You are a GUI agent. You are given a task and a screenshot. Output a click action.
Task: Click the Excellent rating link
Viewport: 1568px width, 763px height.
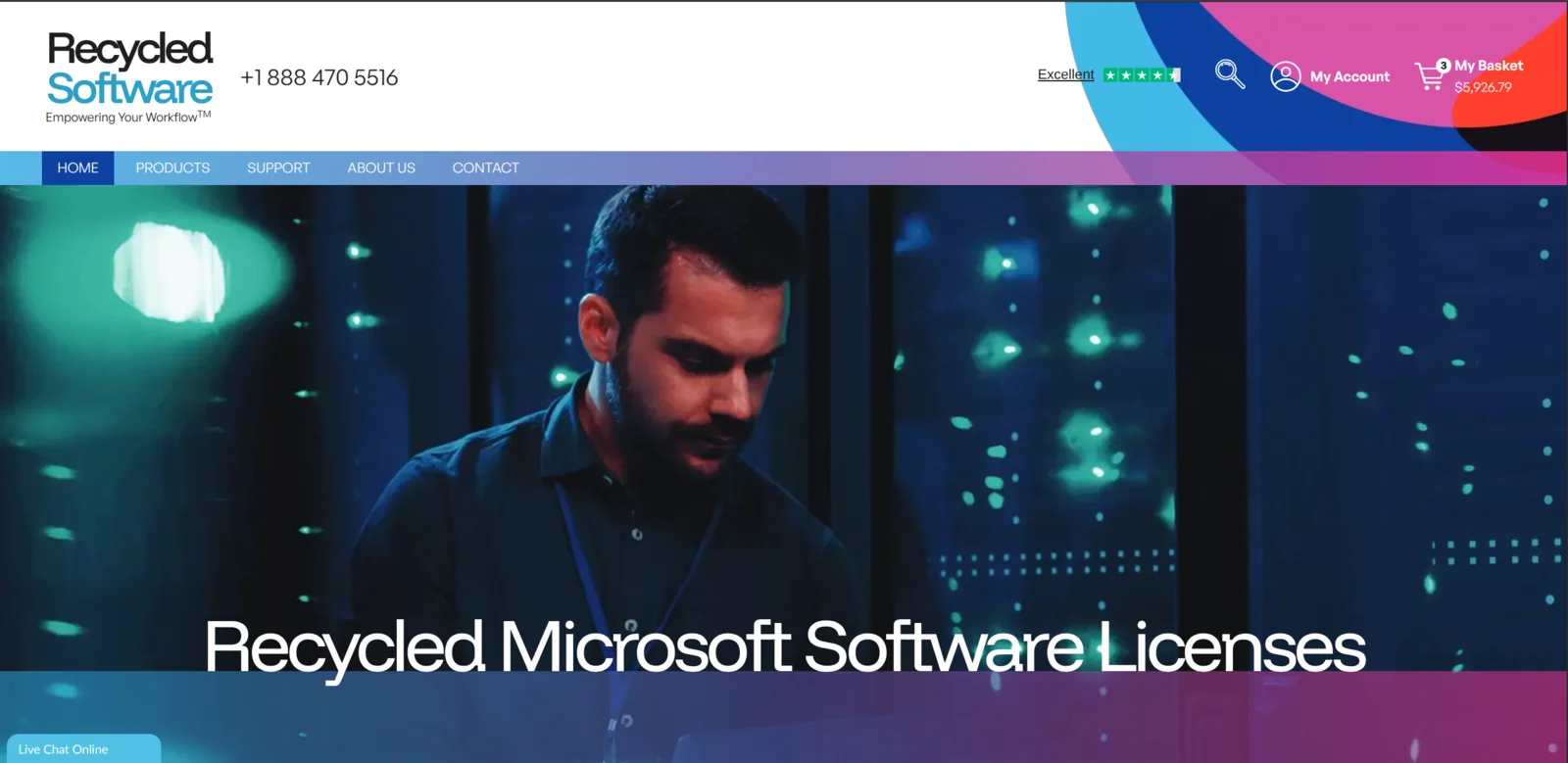pos(1065,74)
